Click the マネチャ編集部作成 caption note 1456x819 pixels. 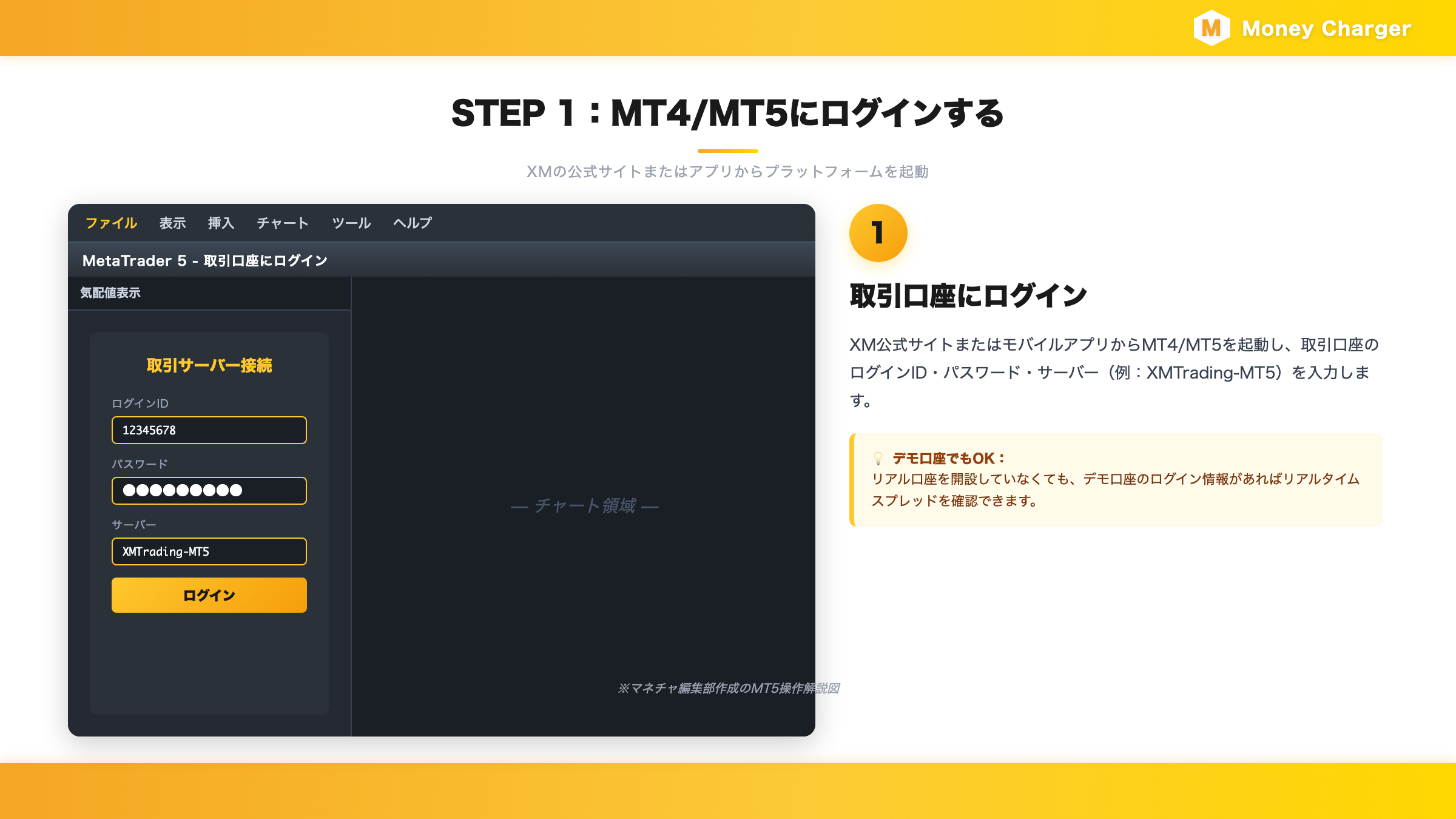click(x=729, y=688)
